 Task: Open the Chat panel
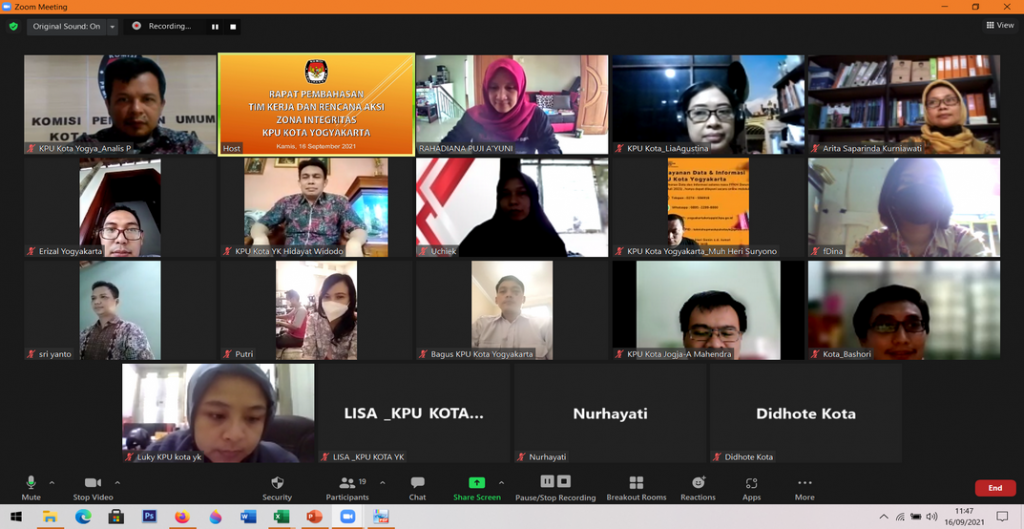pos(417,484)
